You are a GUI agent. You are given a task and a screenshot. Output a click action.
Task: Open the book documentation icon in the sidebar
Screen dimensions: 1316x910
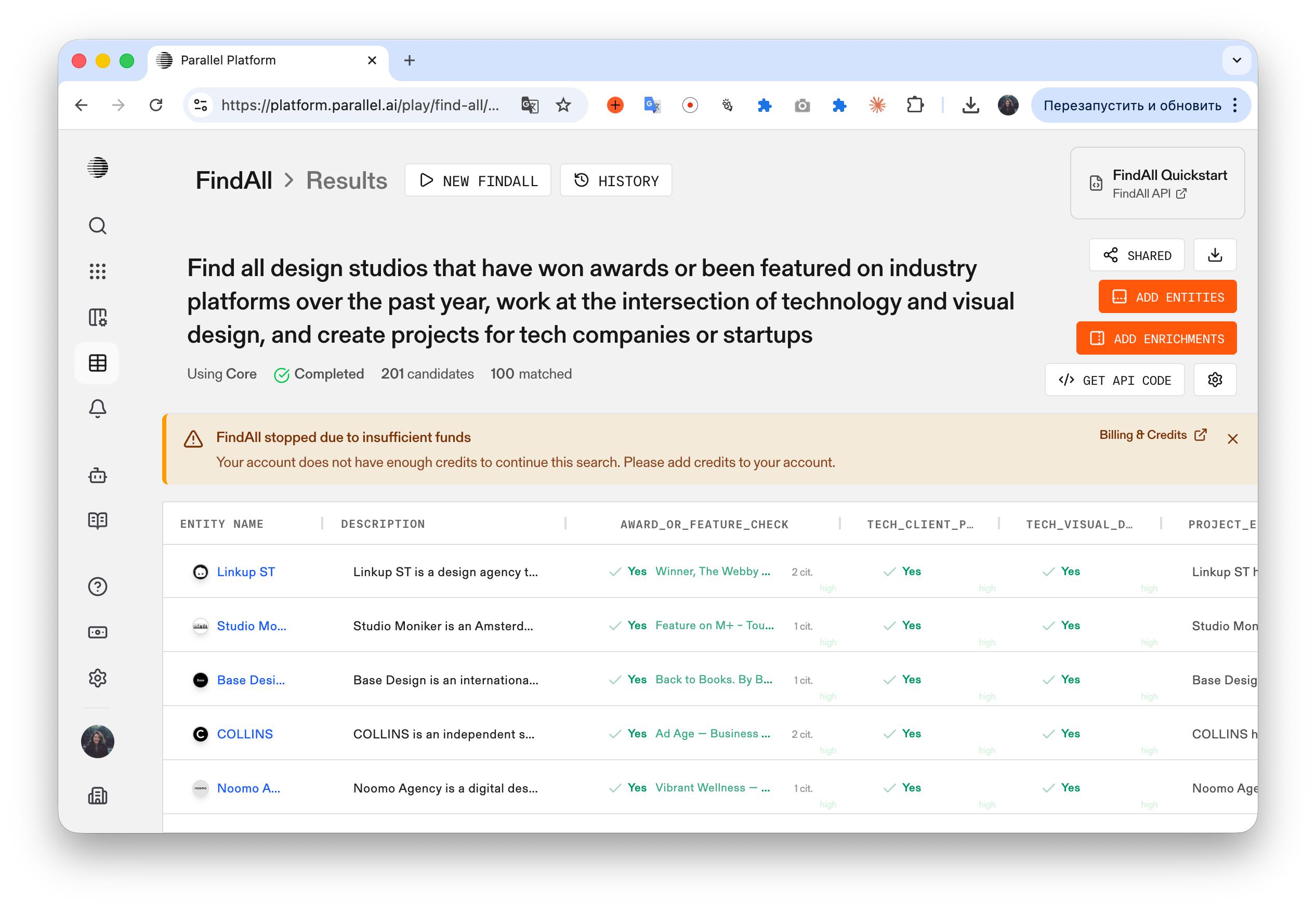pos(98,520)
